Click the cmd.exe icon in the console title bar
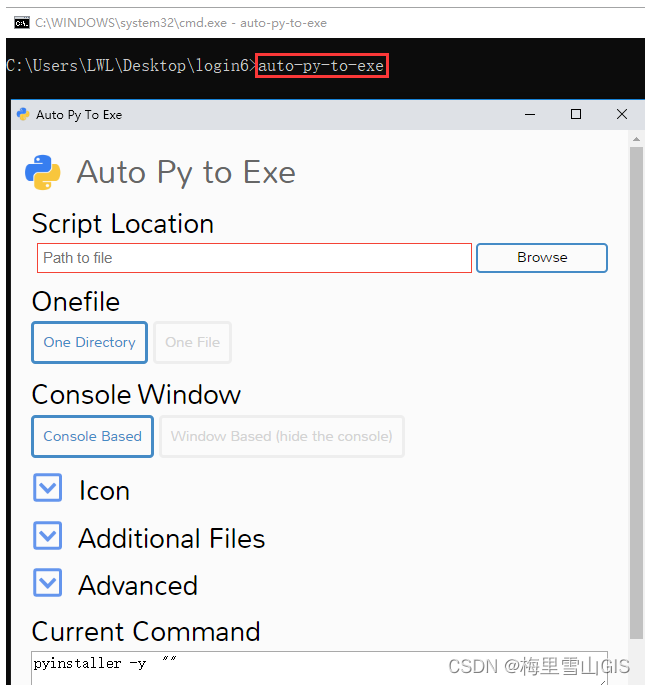 [22, 23]
